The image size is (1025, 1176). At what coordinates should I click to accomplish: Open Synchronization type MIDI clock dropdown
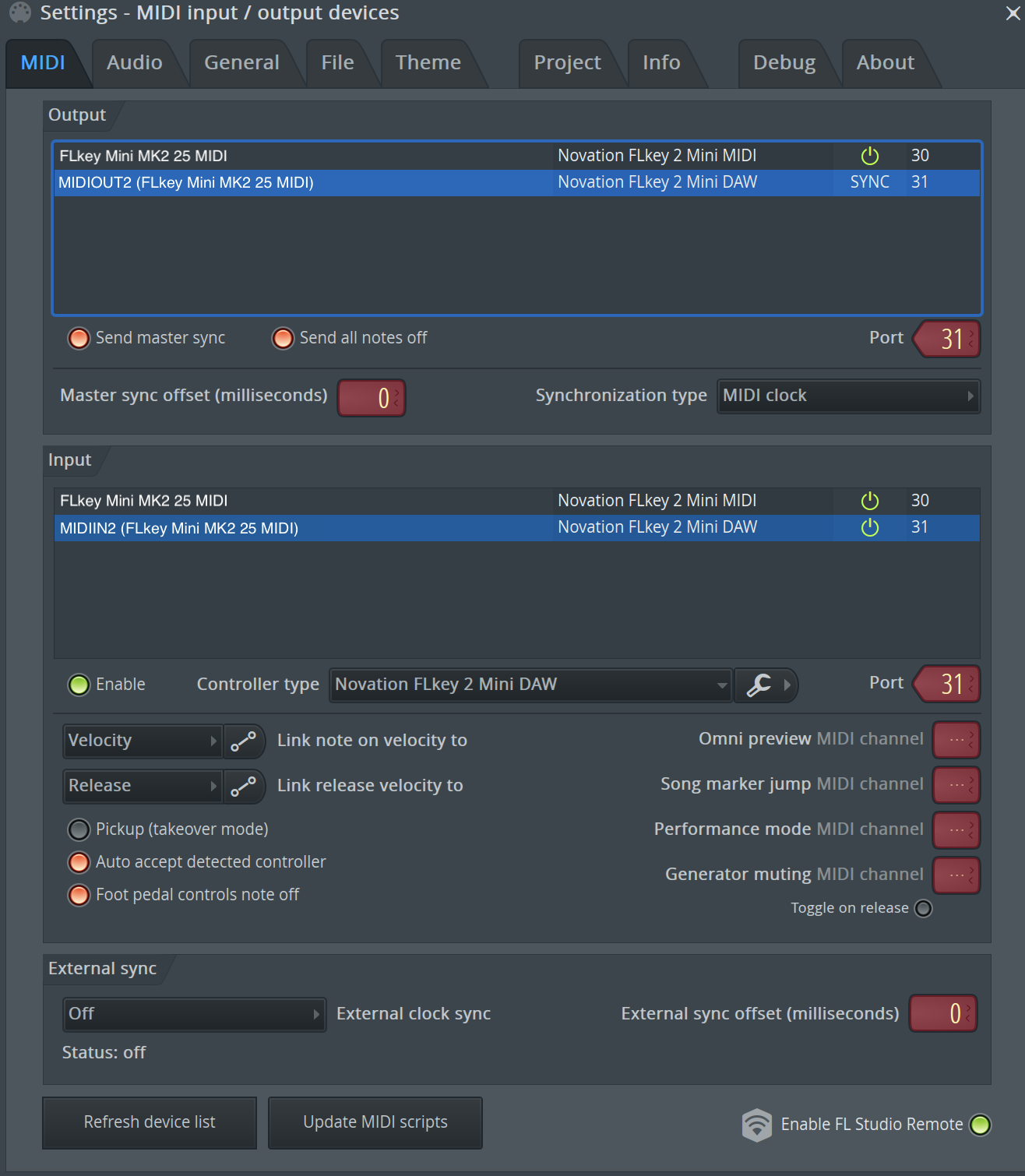pyautogui.click(x=848, y=396)
